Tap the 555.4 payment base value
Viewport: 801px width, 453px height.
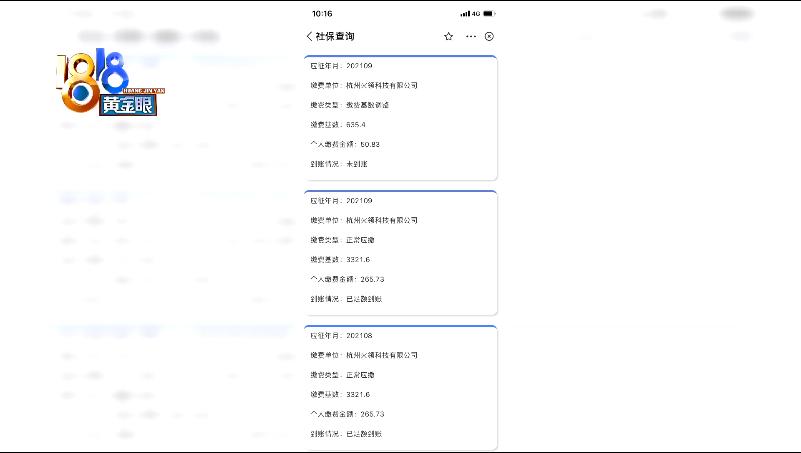coord(356,124)
